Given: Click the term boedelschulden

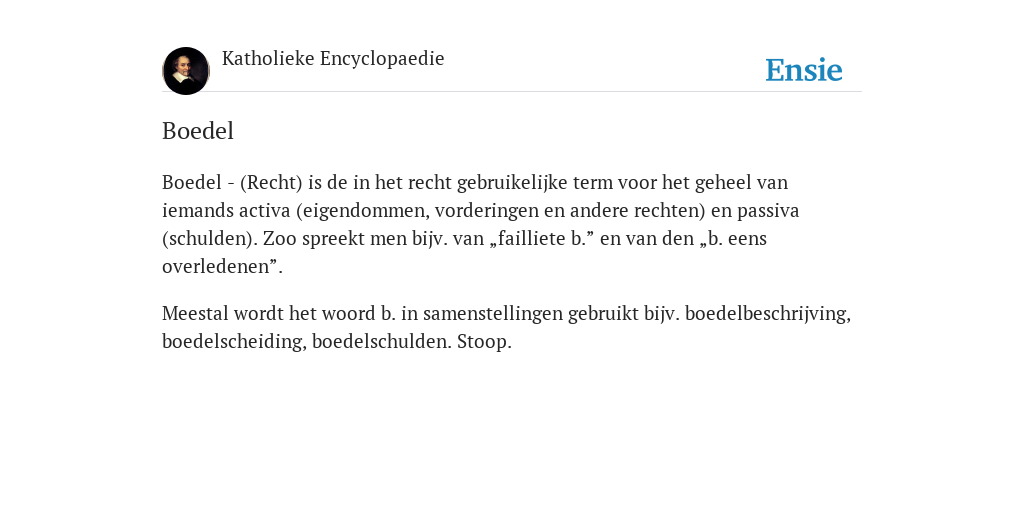Looking at the screenshot, I should [381, 342].
